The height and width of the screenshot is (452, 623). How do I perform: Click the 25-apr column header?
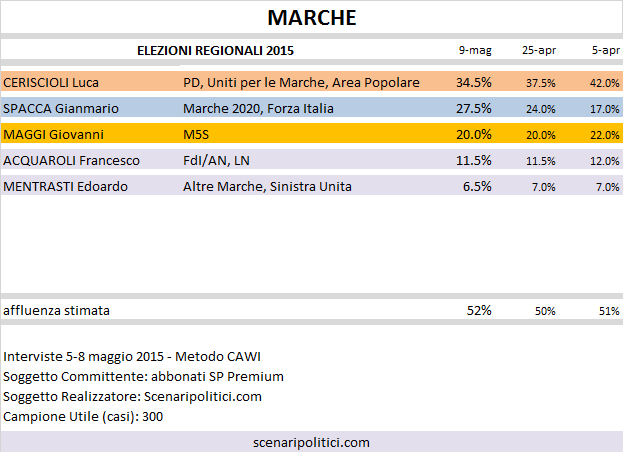pyautogui.click(x=539, y=50)
